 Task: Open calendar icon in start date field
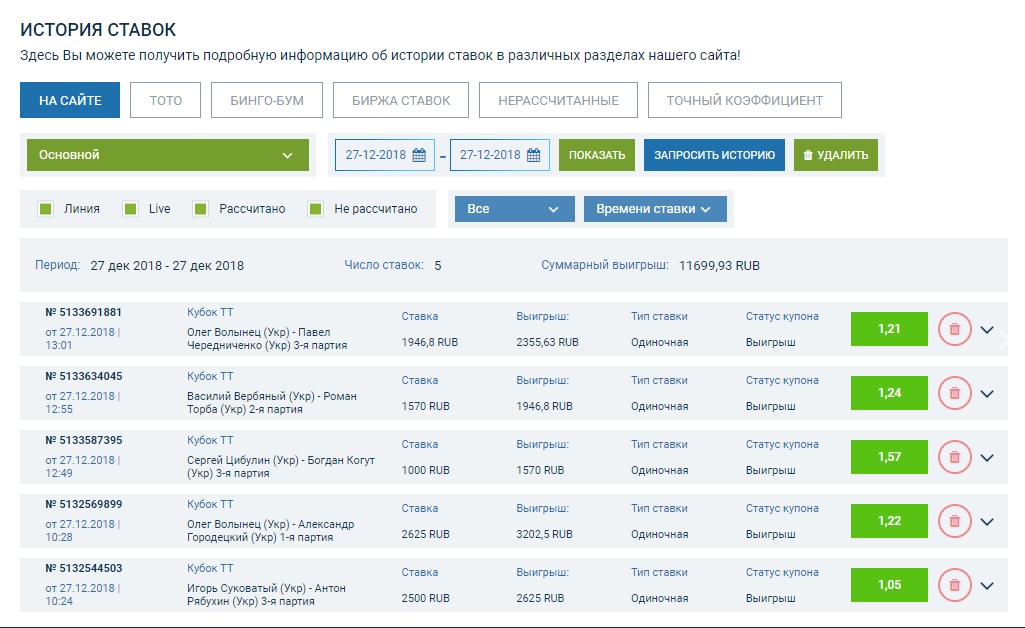click(x=419, y=155)
